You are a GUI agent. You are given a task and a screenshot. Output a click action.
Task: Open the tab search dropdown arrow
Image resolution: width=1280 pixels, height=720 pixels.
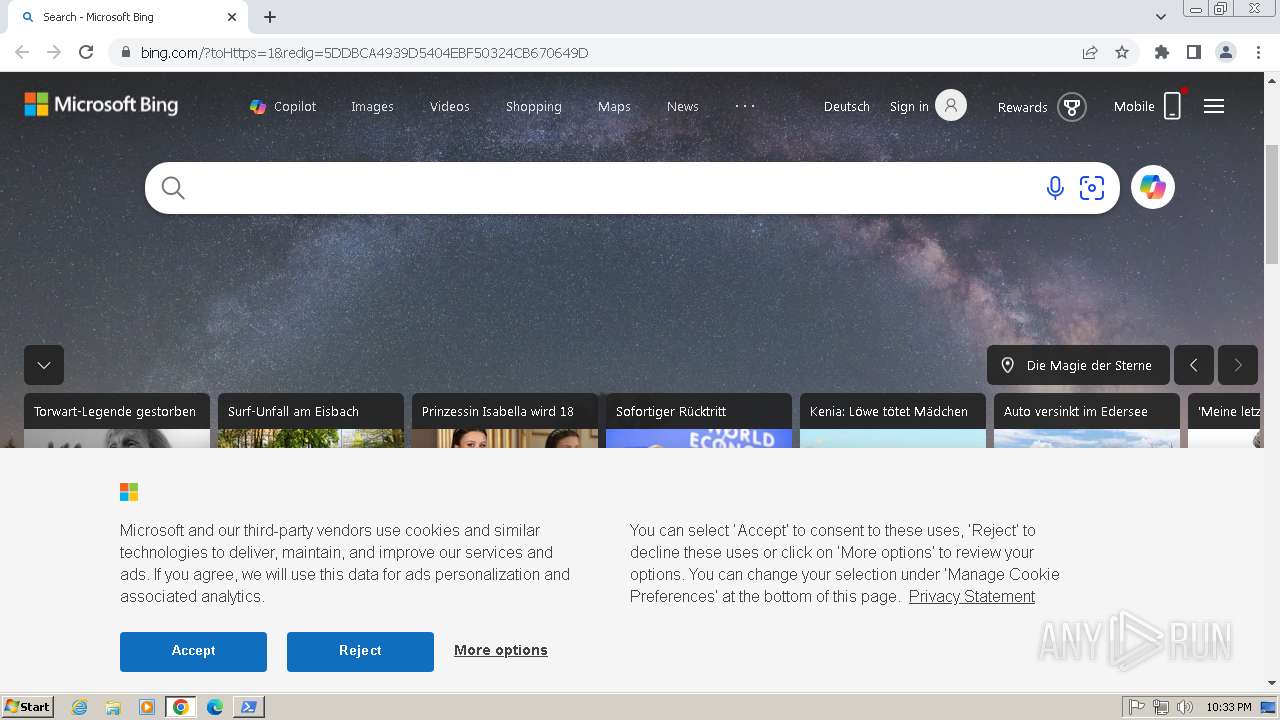click(x=1161, y=17)
